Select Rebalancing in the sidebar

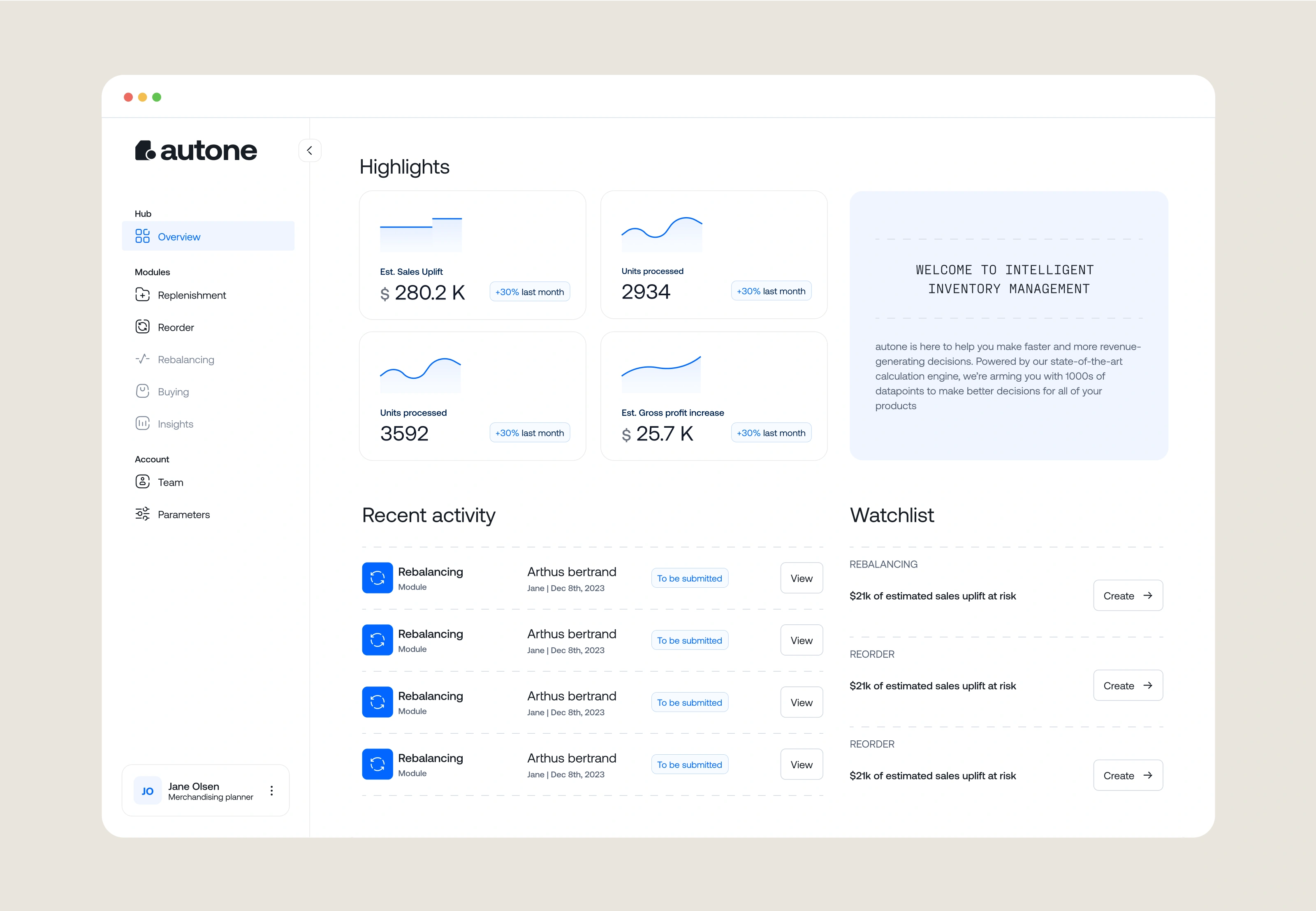(x=186, y=359)
